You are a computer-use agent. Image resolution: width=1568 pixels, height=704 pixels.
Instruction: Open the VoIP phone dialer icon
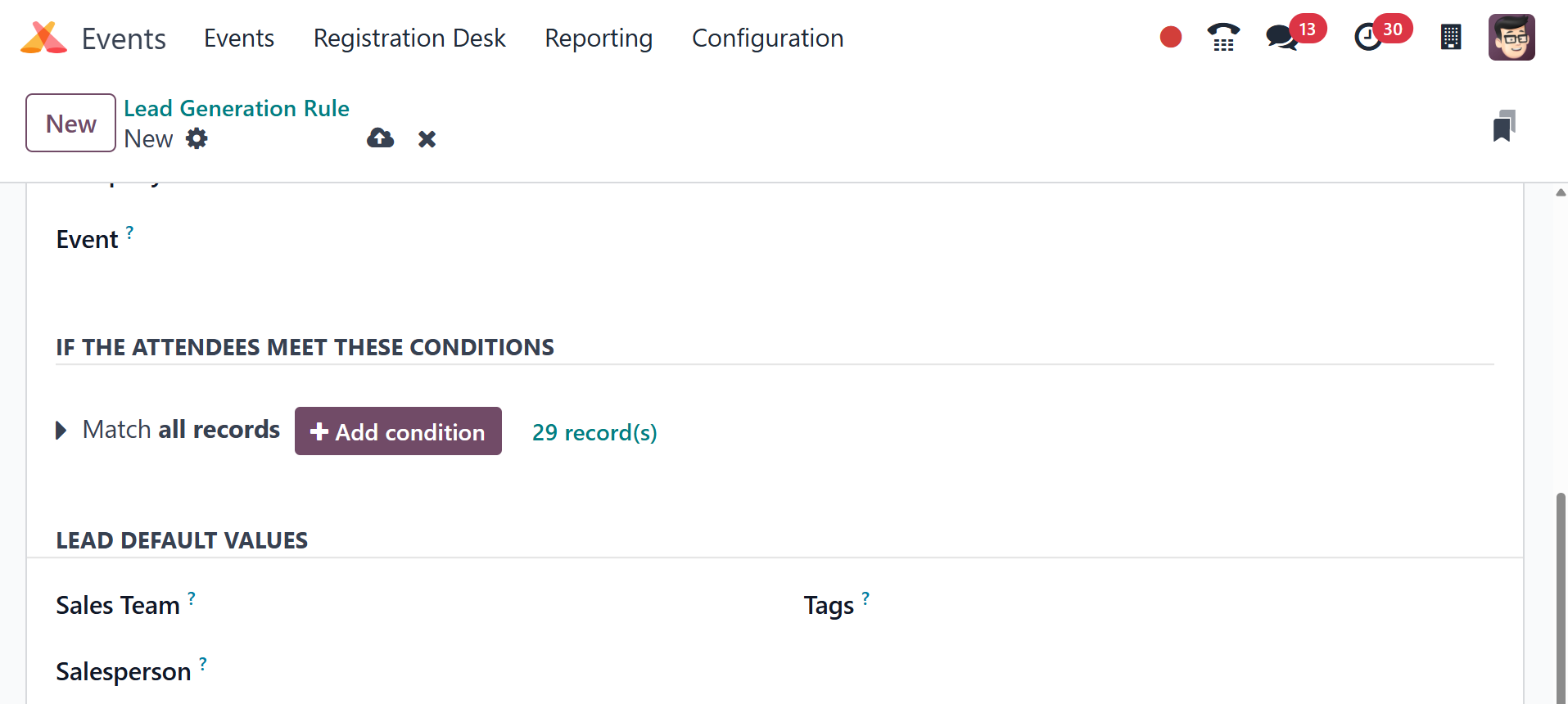(1223, 38)
